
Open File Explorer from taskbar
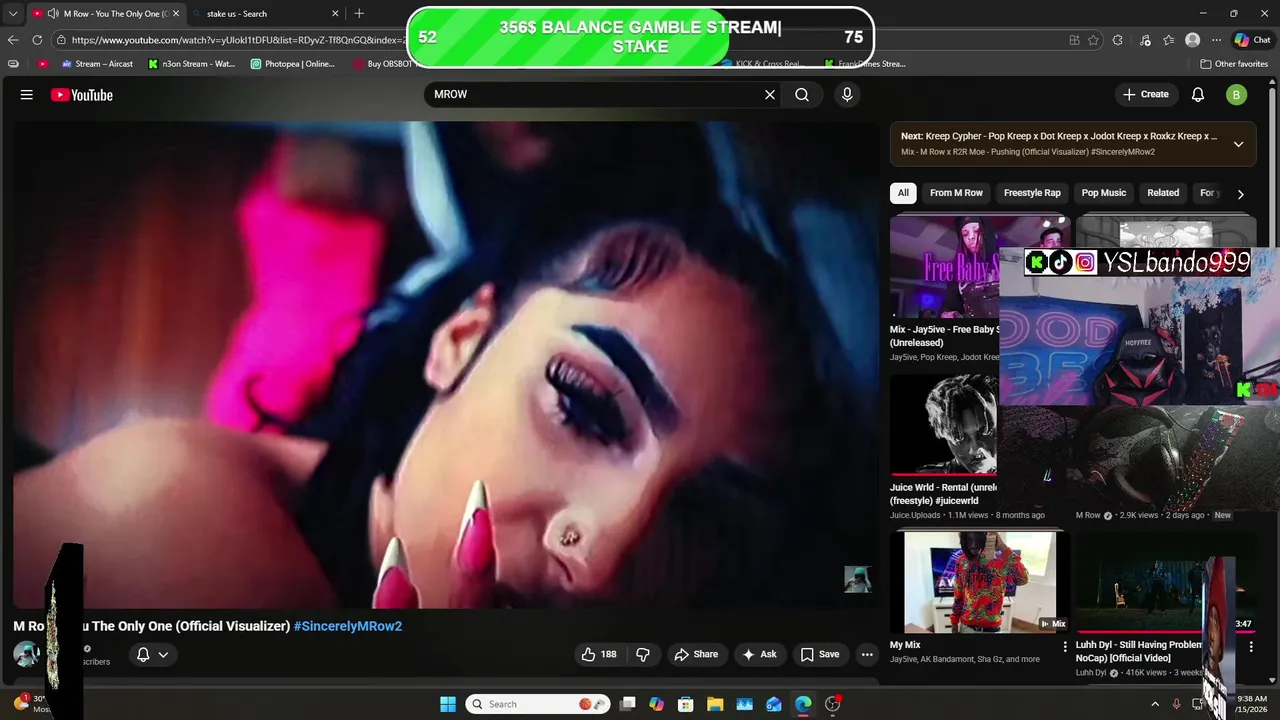tap(715, 704)
